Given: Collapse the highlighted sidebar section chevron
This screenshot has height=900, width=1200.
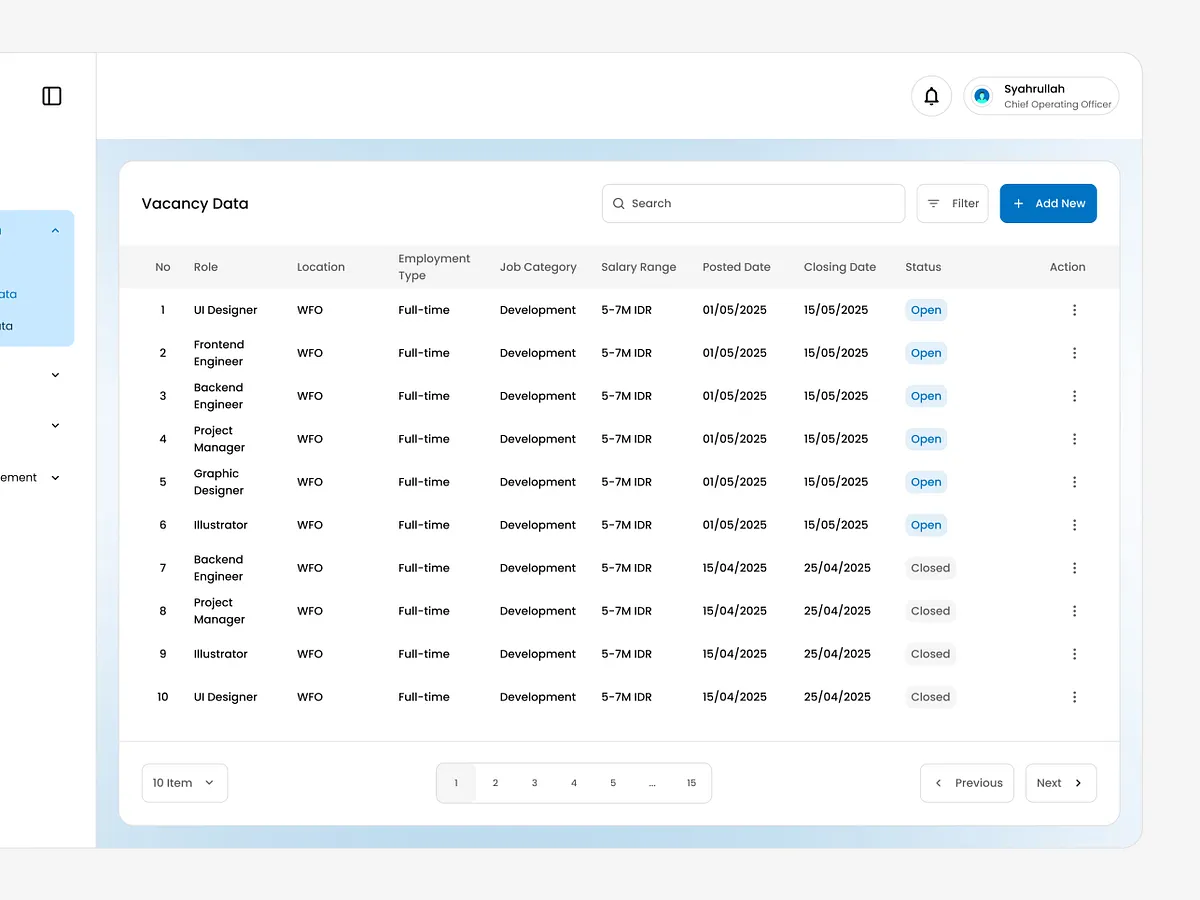Looking at the screenshot, I should (55, 229).
